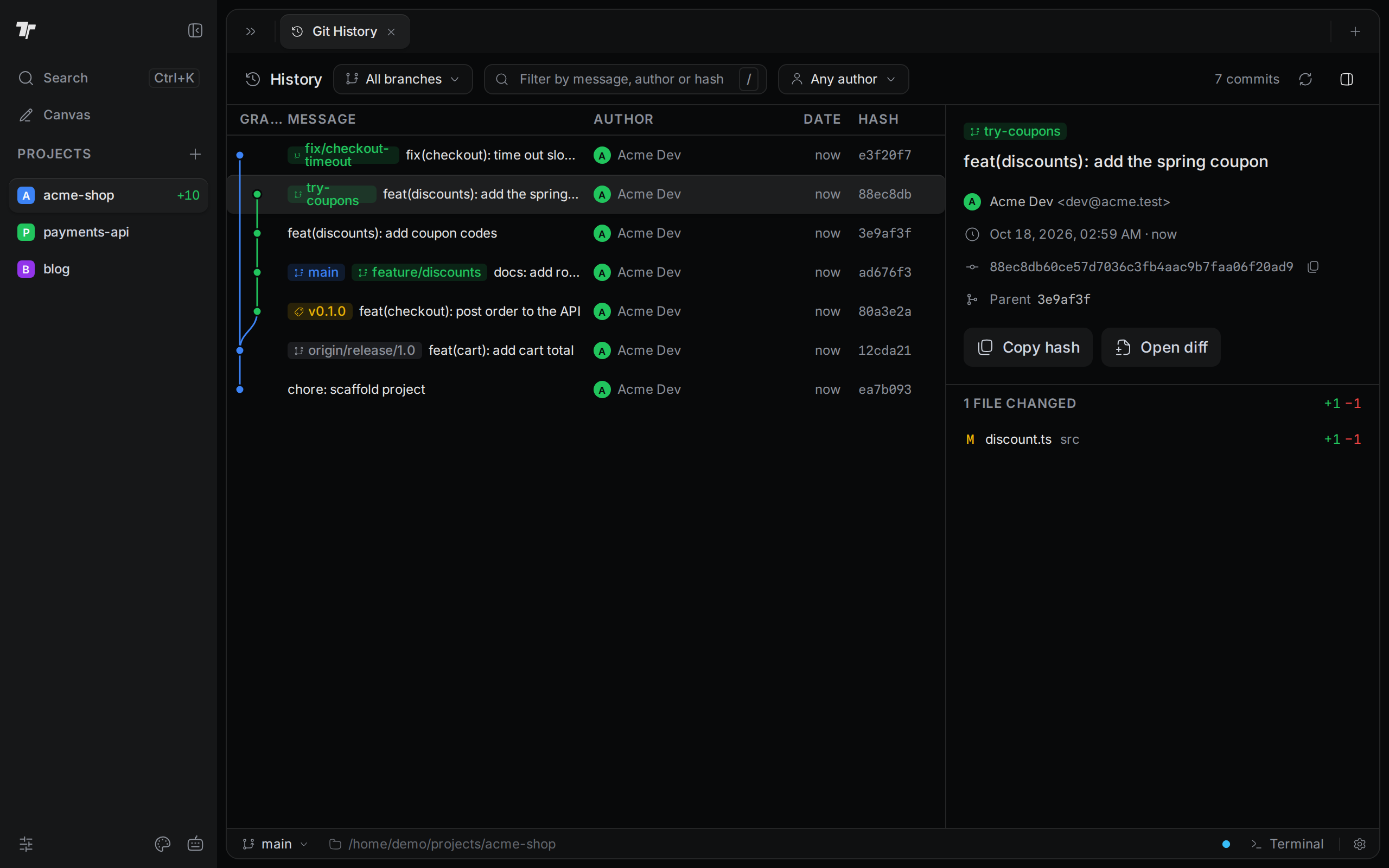Click the origin/release/1.0 badge
Image resolution: width=1389 pixels, height=868 pixels.
click(x=355, y=350)
